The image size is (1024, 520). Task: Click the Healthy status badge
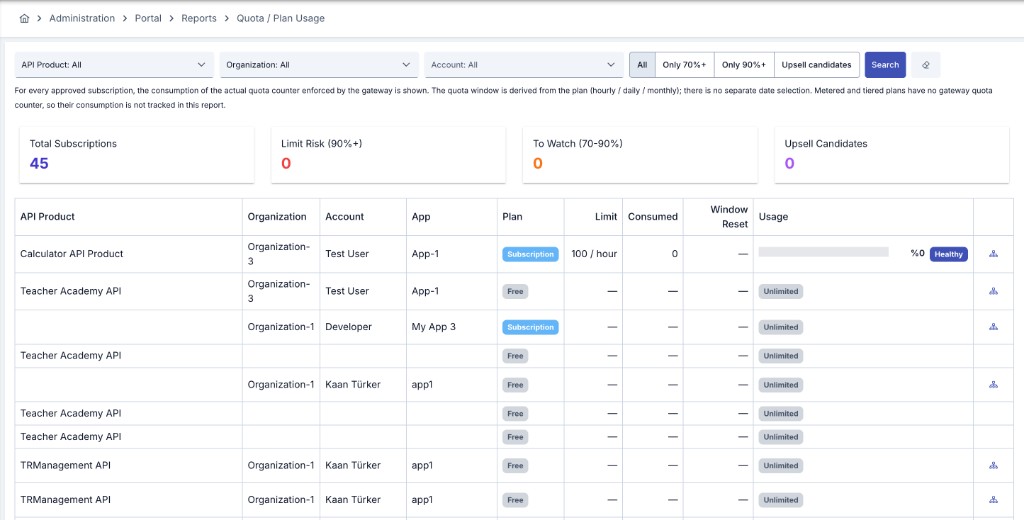[x=948, y=254]
